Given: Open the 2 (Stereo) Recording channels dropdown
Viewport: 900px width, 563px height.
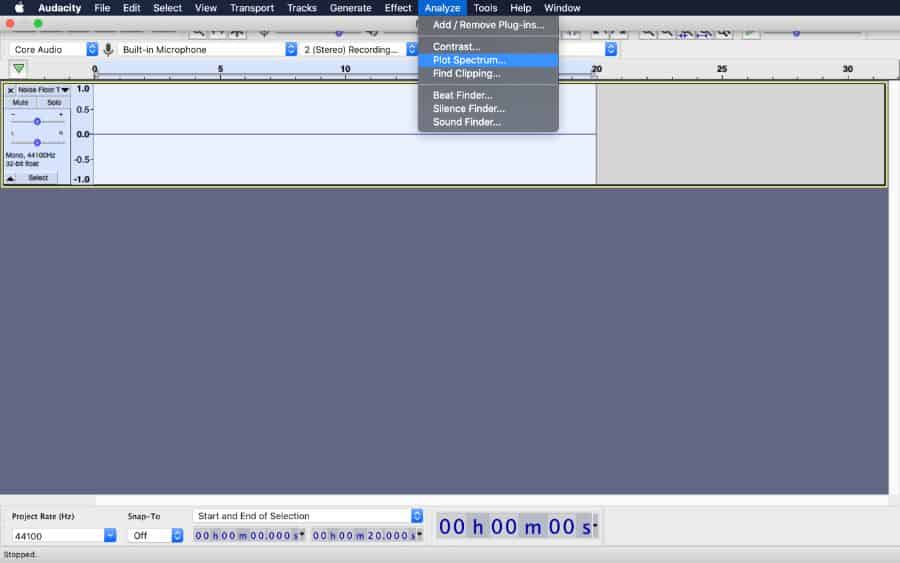Looking at the screenshot, I should coord(412,49).
